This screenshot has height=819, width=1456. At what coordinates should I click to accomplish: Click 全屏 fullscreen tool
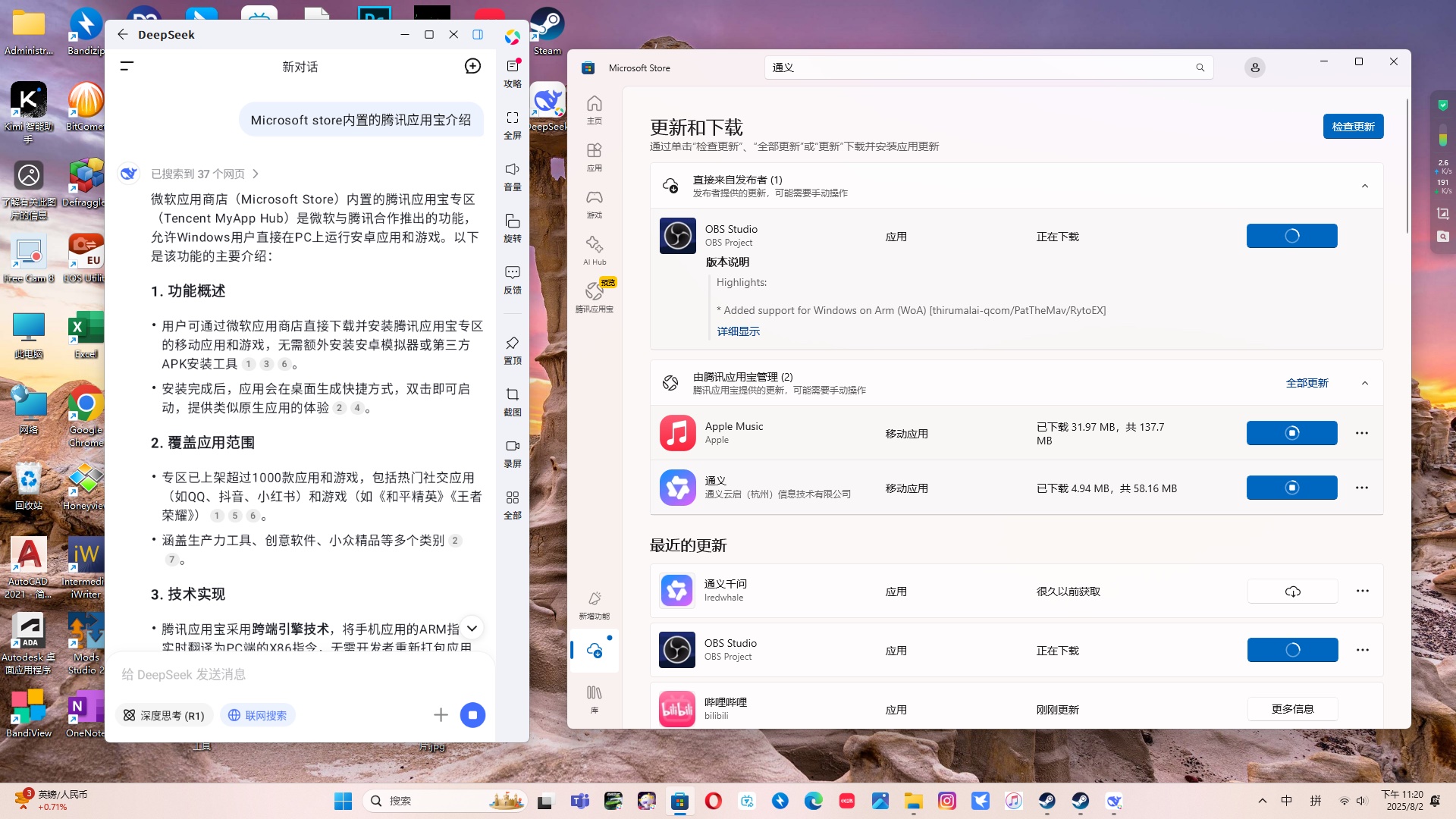coord(513,125)
